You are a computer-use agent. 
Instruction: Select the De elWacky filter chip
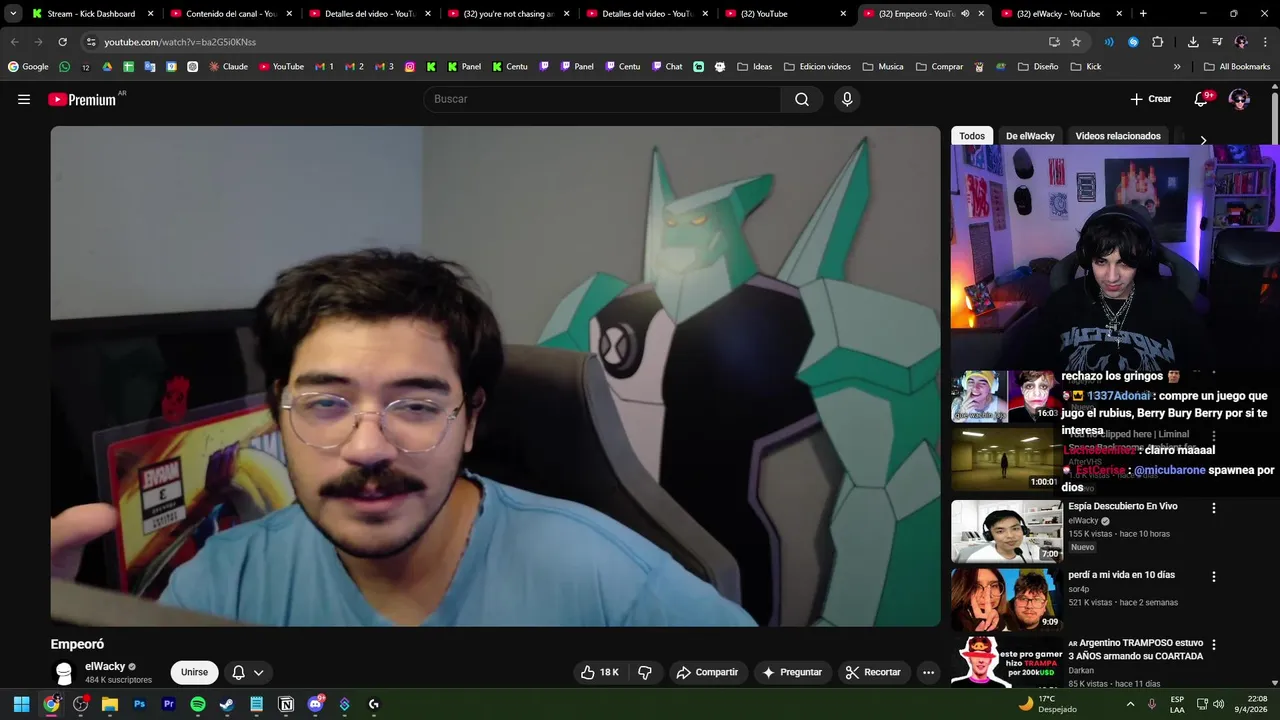pos(1030,136)
